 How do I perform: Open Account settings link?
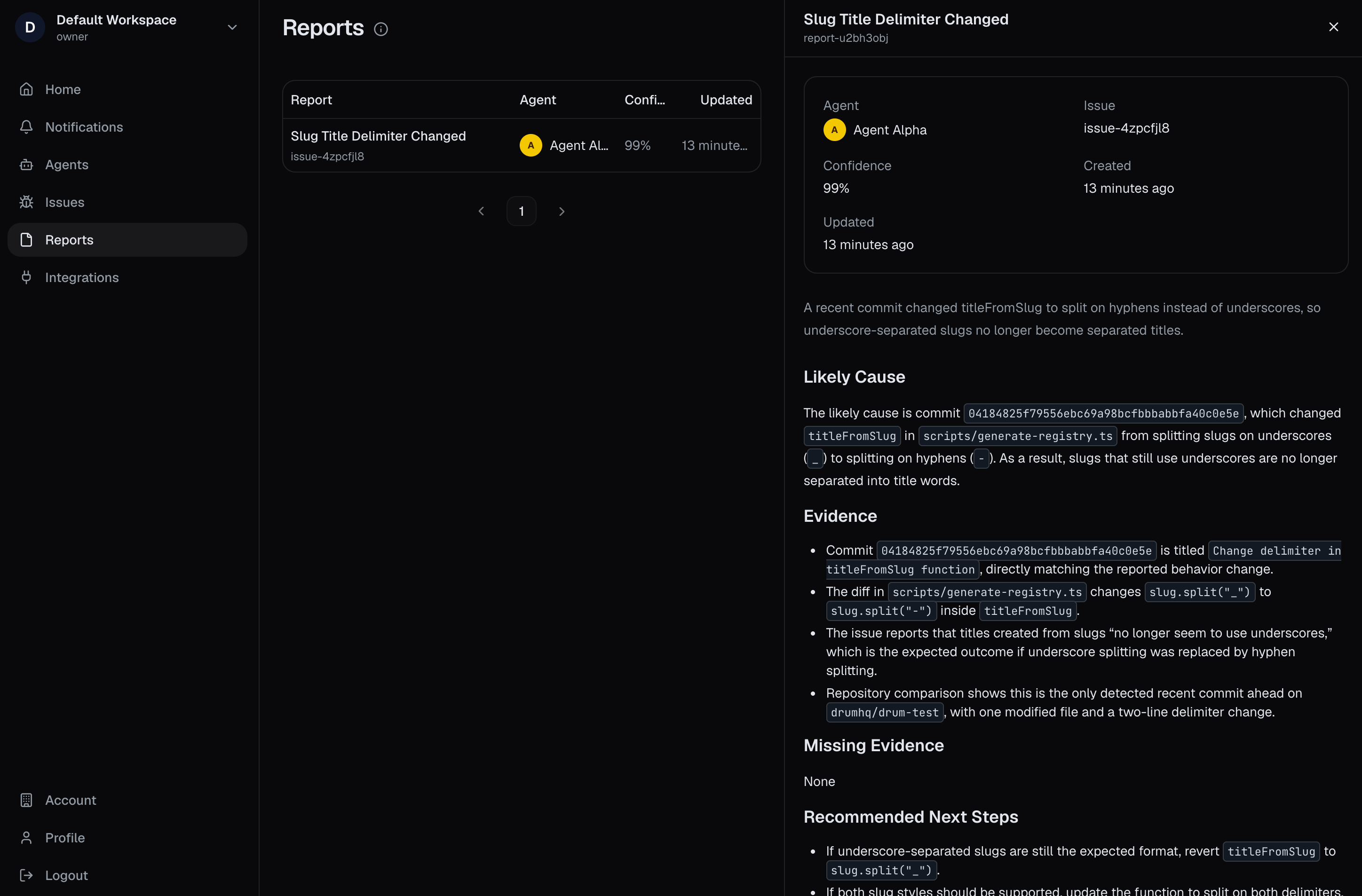127,800
